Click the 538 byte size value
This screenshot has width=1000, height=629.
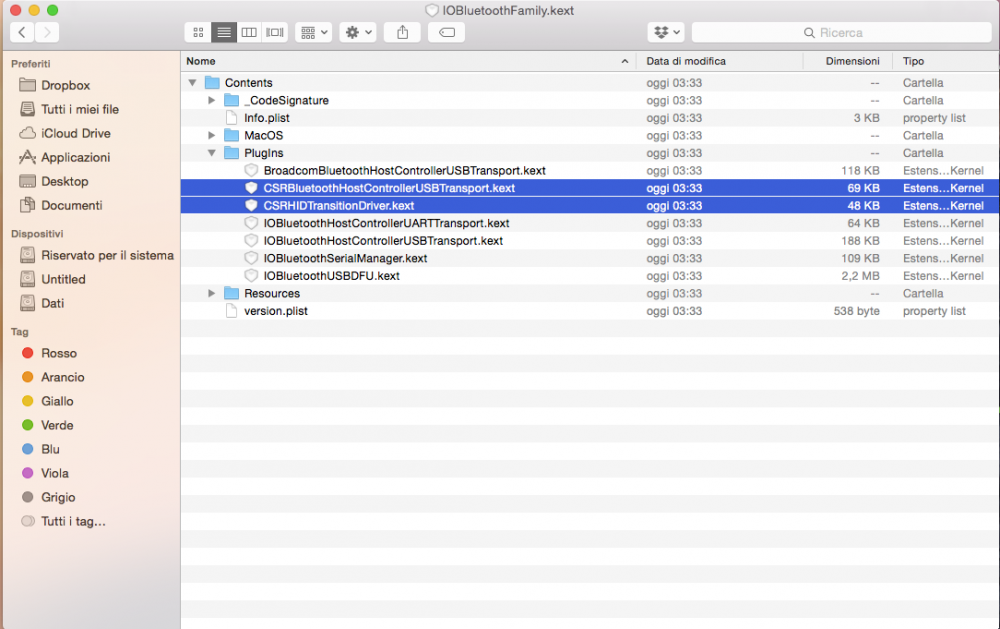click(x=857, y=311)
